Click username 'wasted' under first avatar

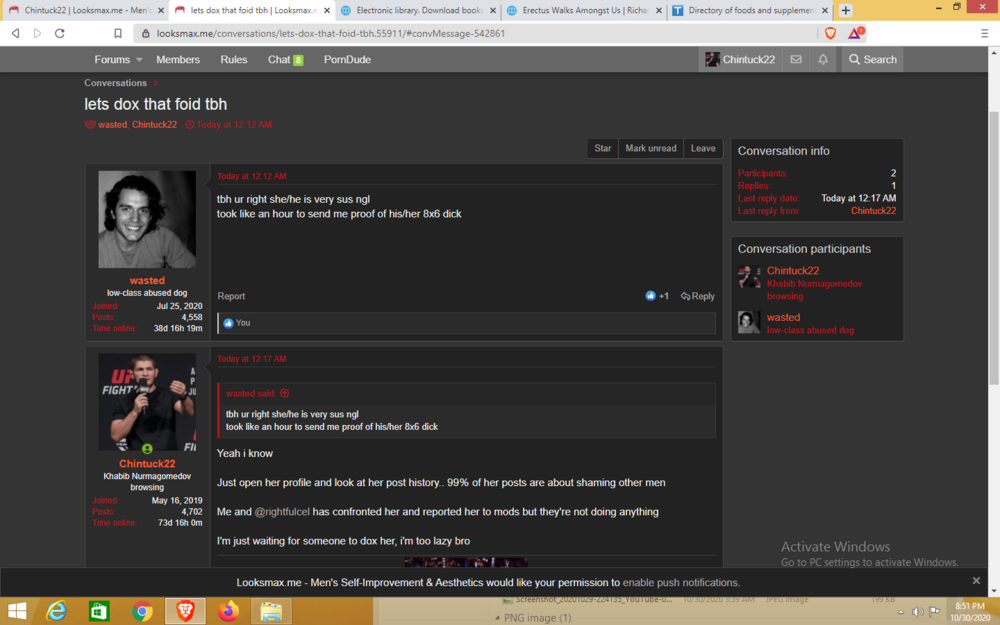click(147, 281)
